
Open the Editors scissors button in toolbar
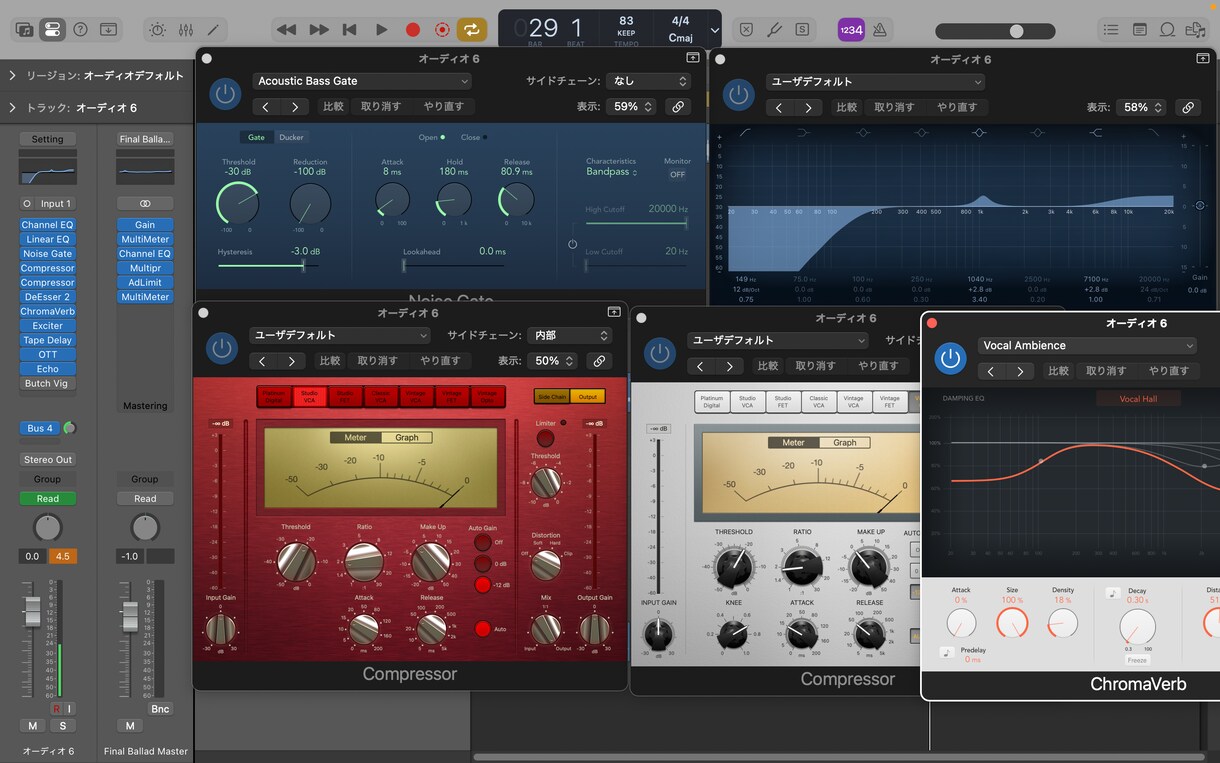(213, 30)
